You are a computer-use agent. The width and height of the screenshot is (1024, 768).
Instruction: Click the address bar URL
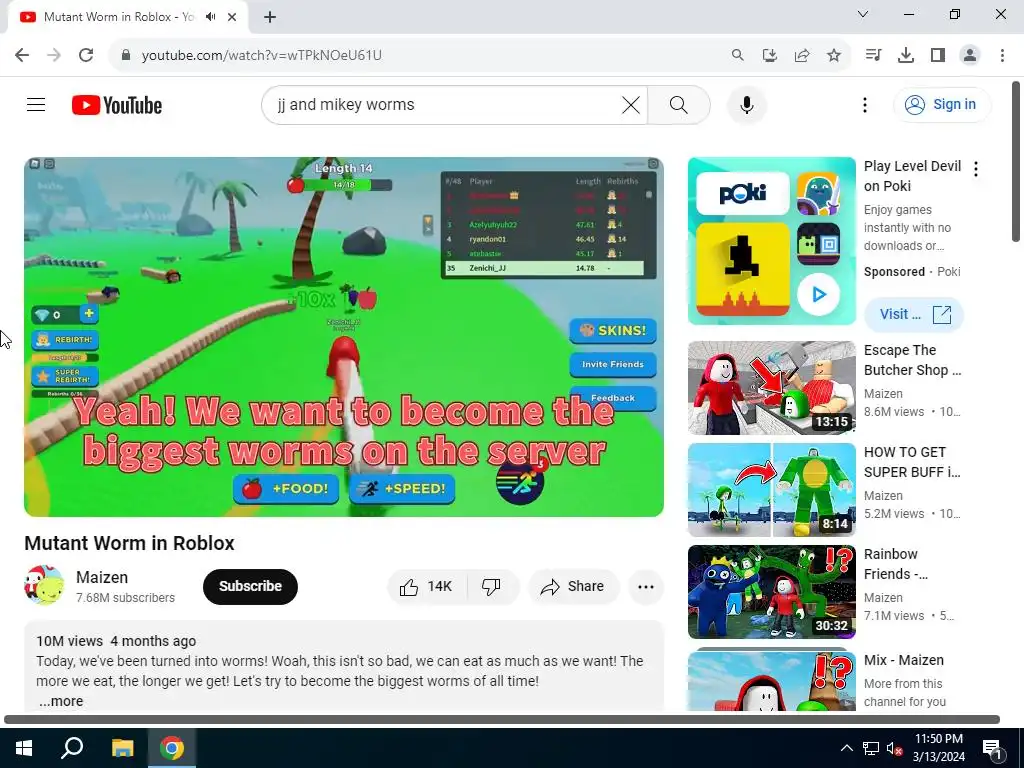(262, 55)
